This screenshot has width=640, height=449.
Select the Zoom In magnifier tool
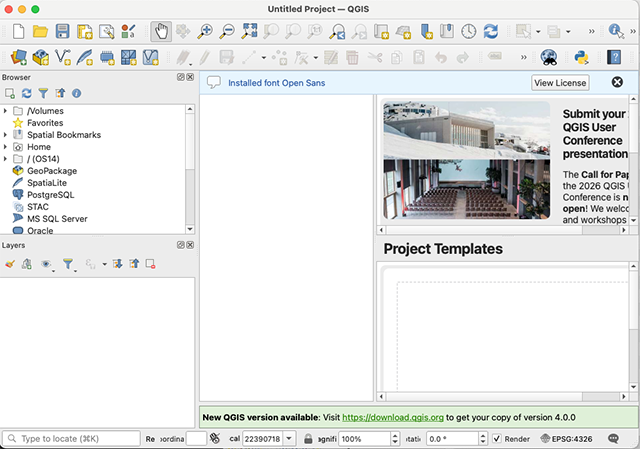205,31
